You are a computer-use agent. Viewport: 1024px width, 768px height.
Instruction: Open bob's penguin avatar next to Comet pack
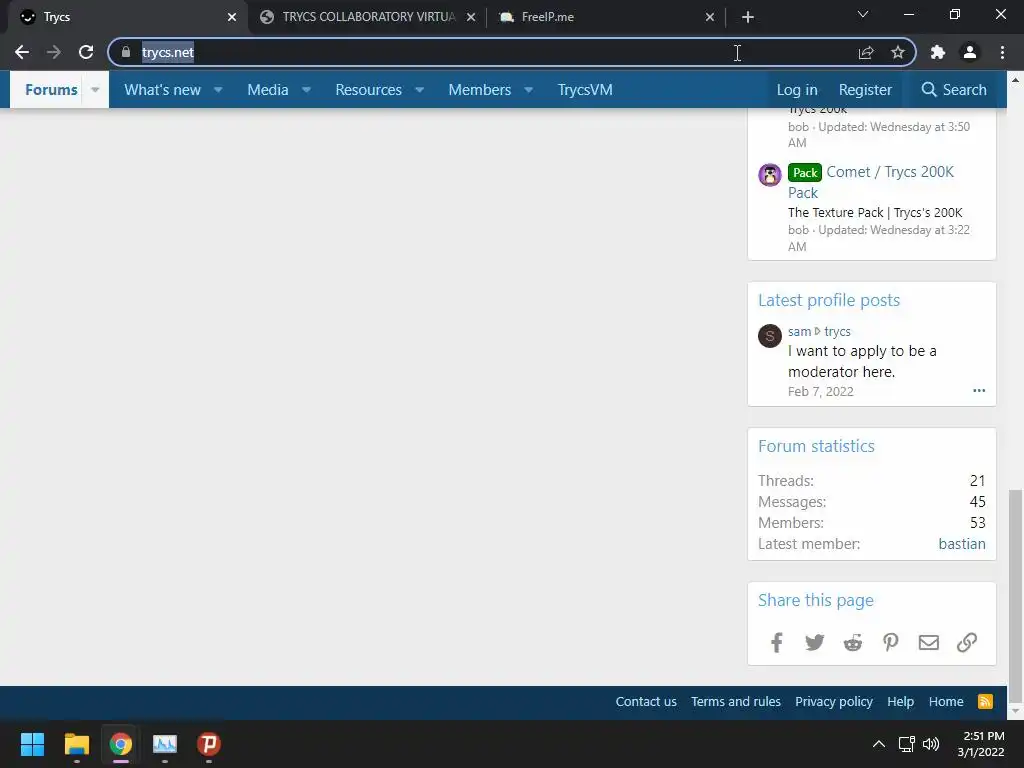[770, 175]
